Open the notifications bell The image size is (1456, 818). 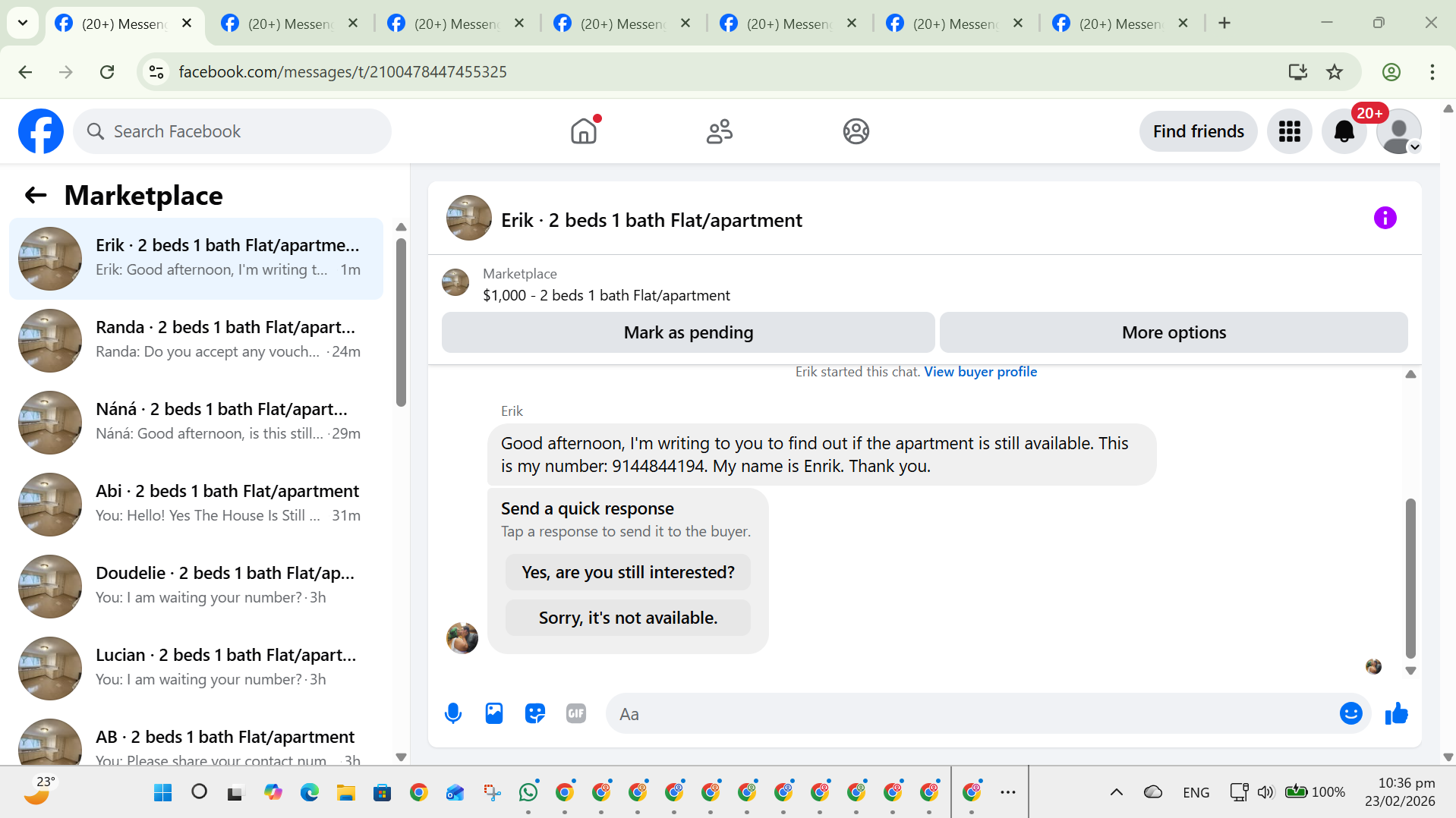1344,131
